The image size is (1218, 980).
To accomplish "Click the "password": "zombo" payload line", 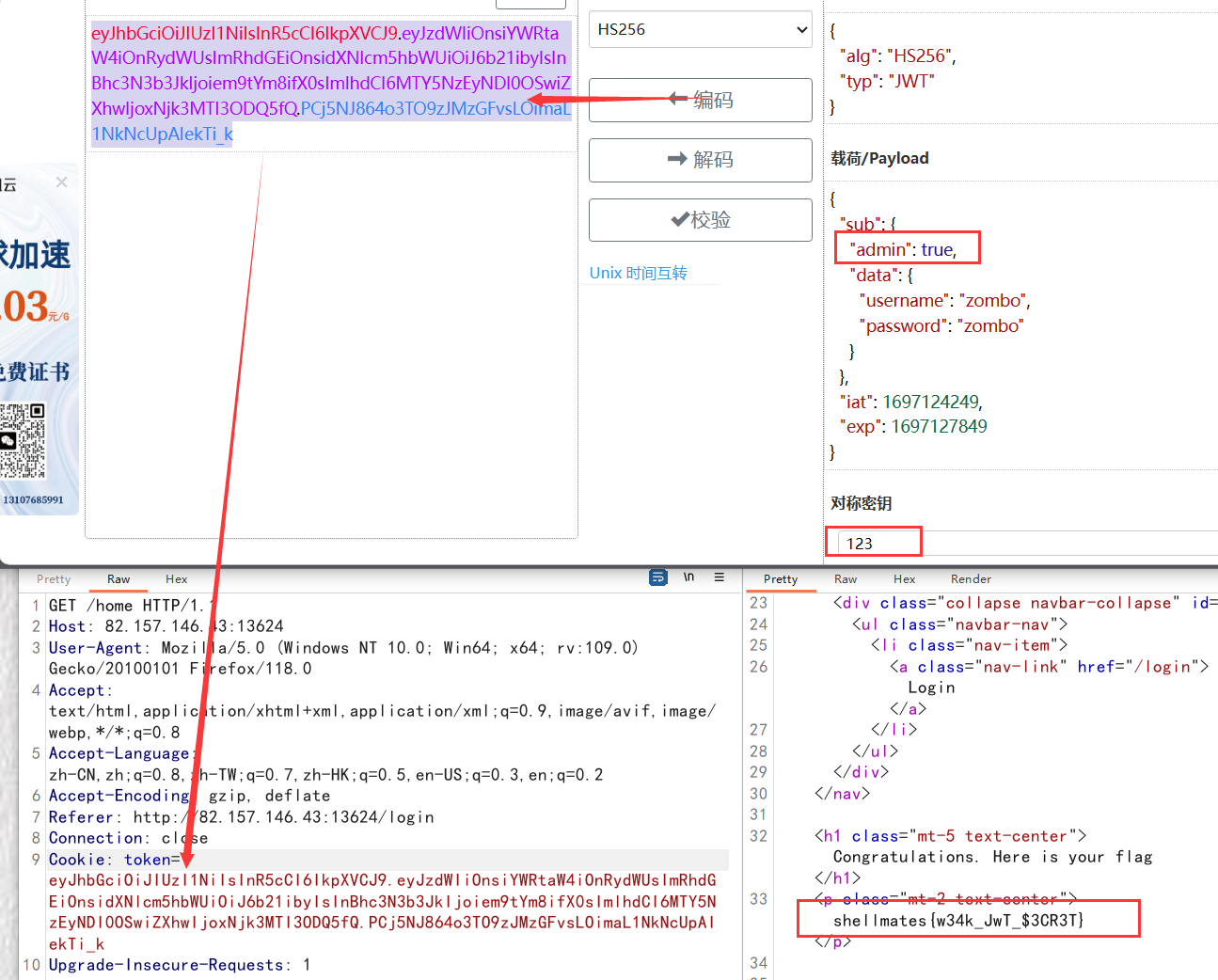I will pyautogui.click(x=941, y=325).
